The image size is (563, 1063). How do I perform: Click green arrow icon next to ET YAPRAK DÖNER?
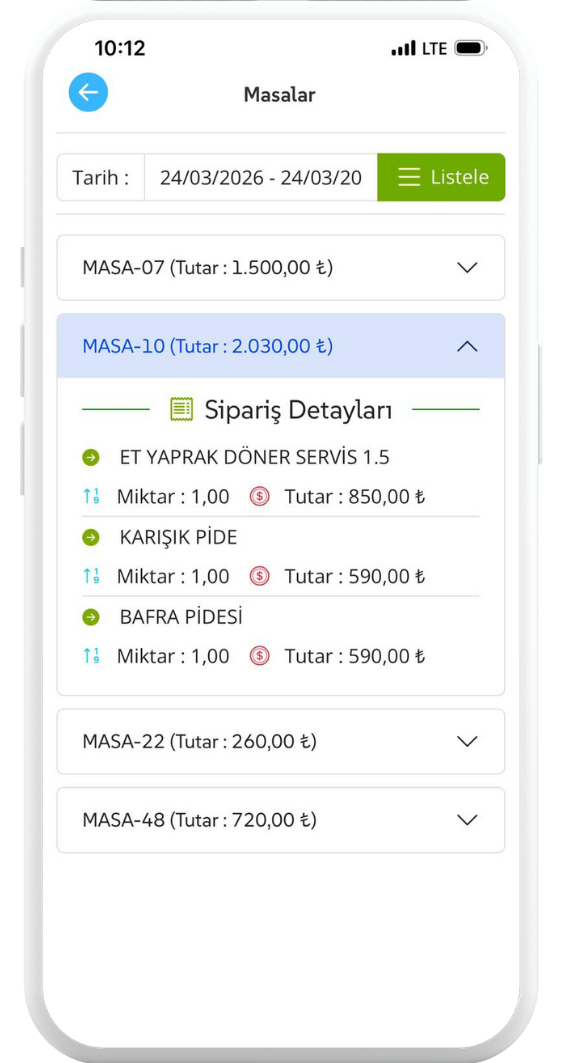91,458
